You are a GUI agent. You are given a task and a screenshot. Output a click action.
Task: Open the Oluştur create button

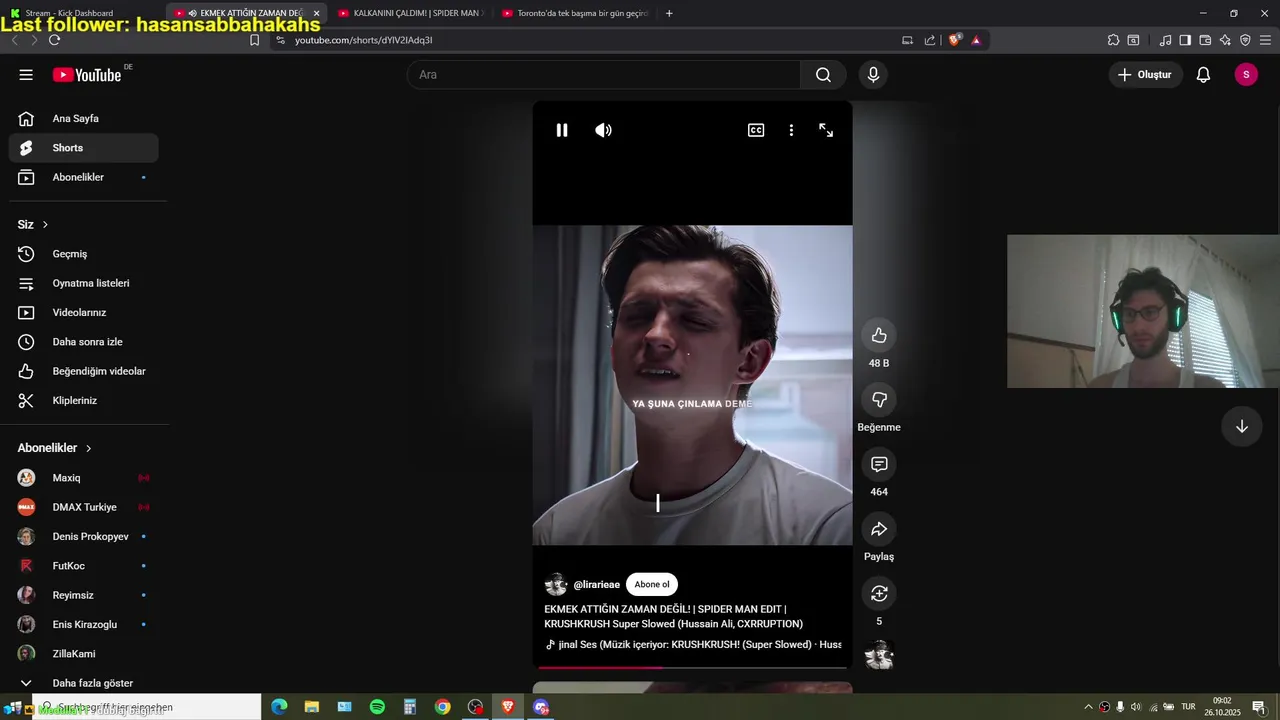1145,75
